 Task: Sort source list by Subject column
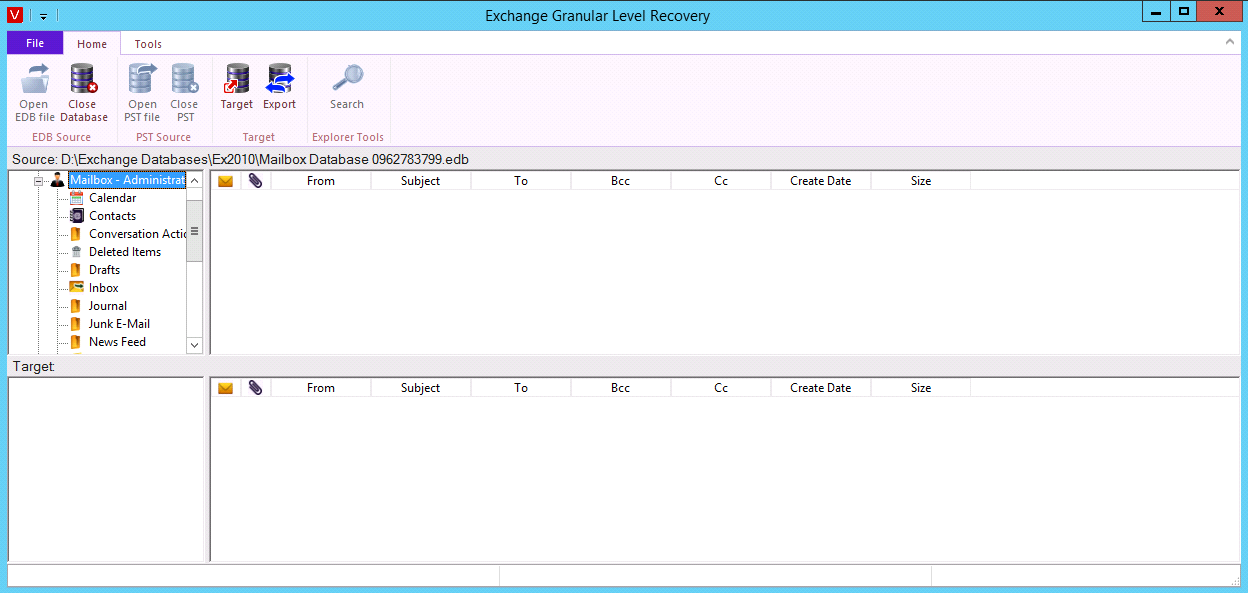421,181
